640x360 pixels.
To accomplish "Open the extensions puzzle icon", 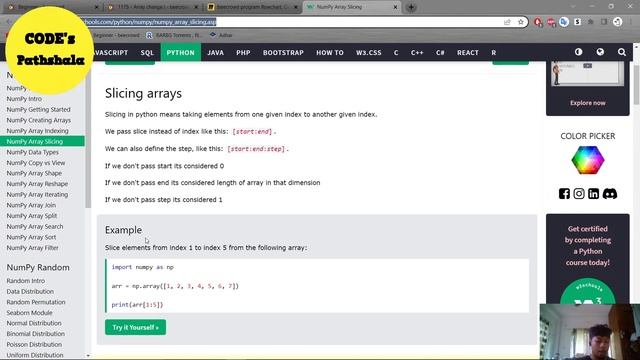I will 591,22.
